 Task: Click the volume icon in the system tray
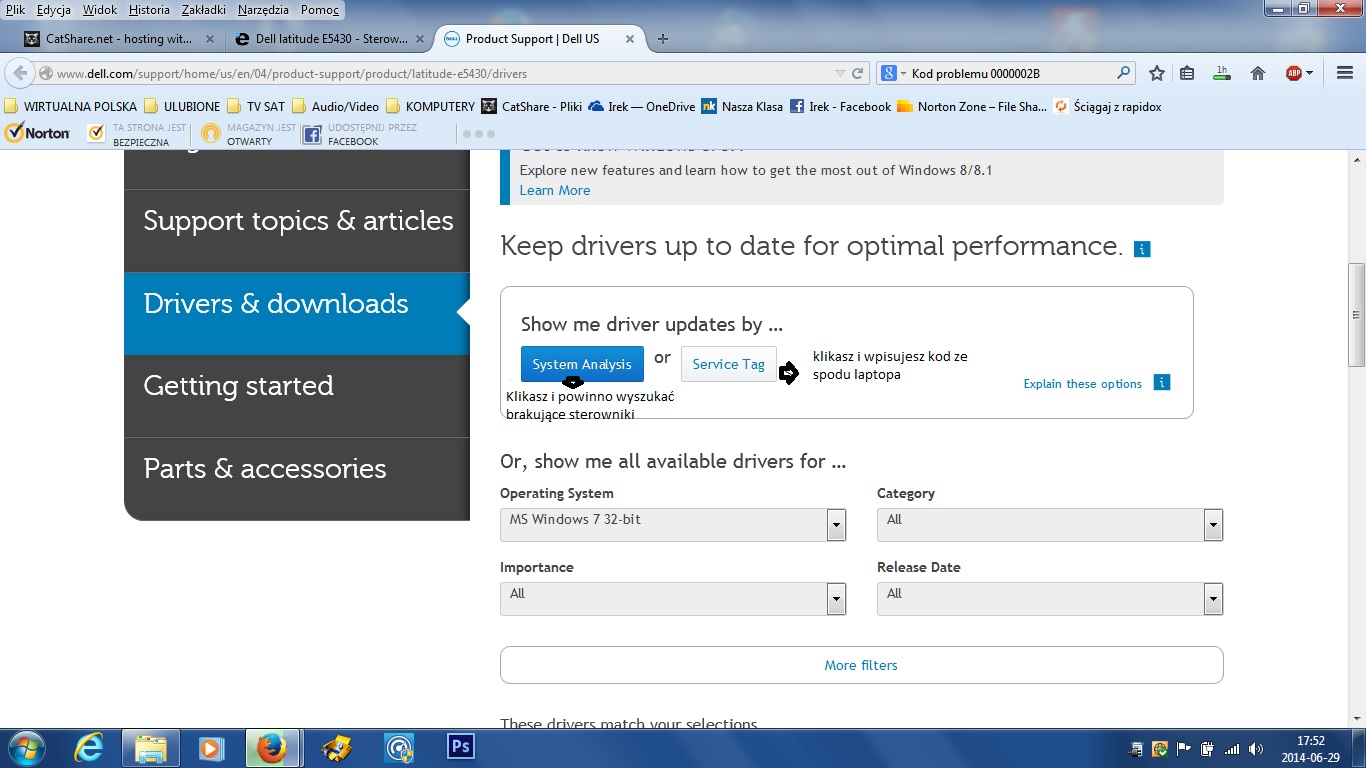[x=1255, y=749]
